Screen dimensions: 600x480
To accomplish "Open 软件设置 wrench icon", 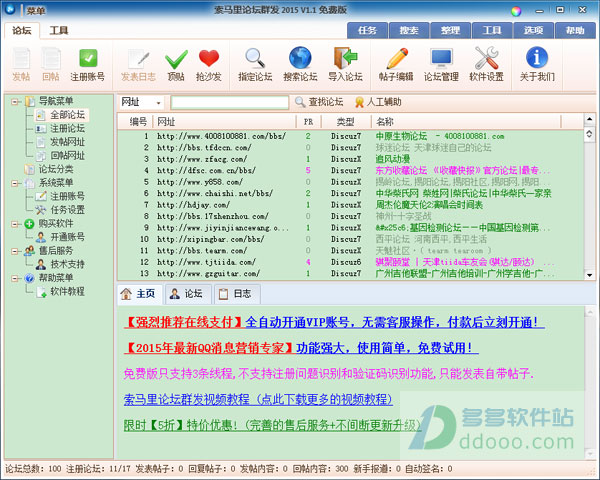I will coord(486,64).
